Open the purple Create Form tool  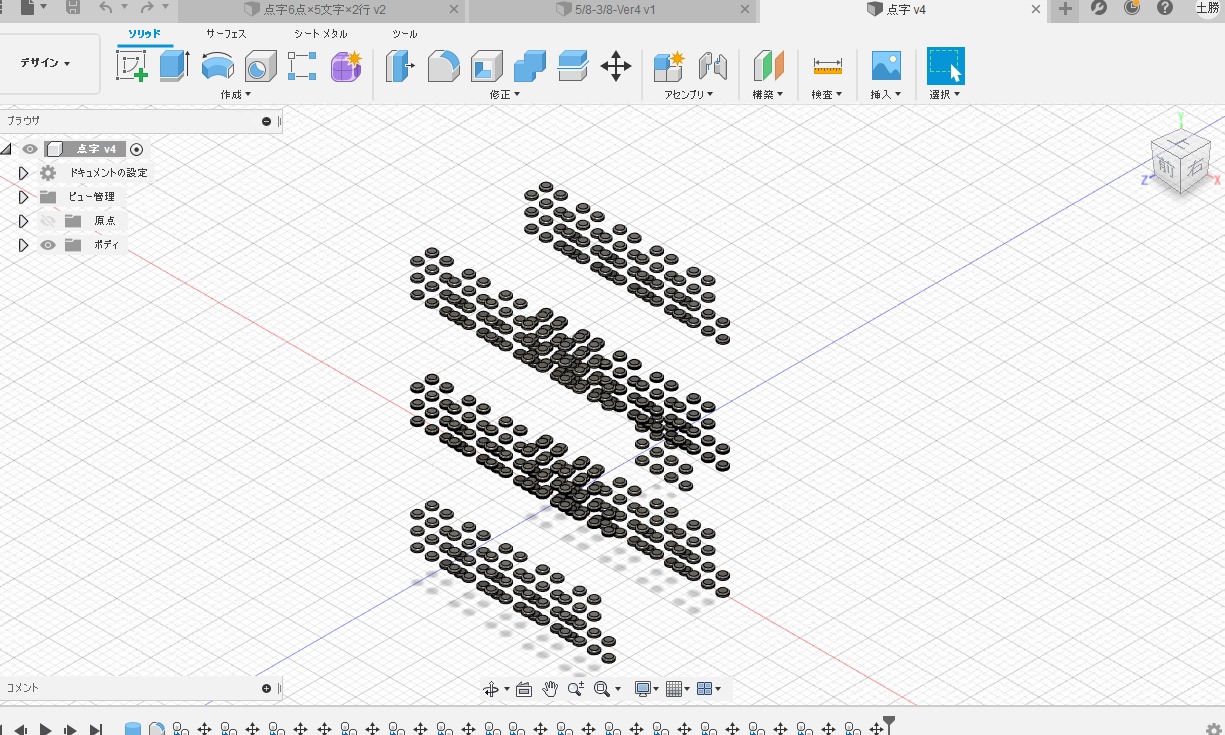[346, 67]
